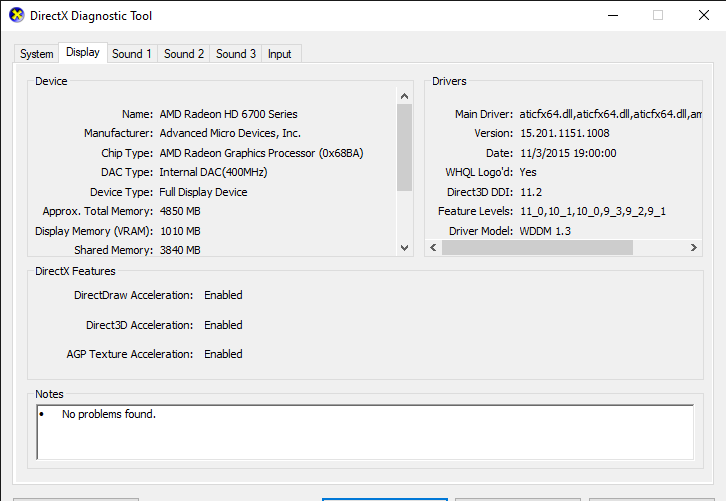The image size is (726, 501).
Task: Click WHQL Logo'd value 'Yes'
Action: coord(528,172)
